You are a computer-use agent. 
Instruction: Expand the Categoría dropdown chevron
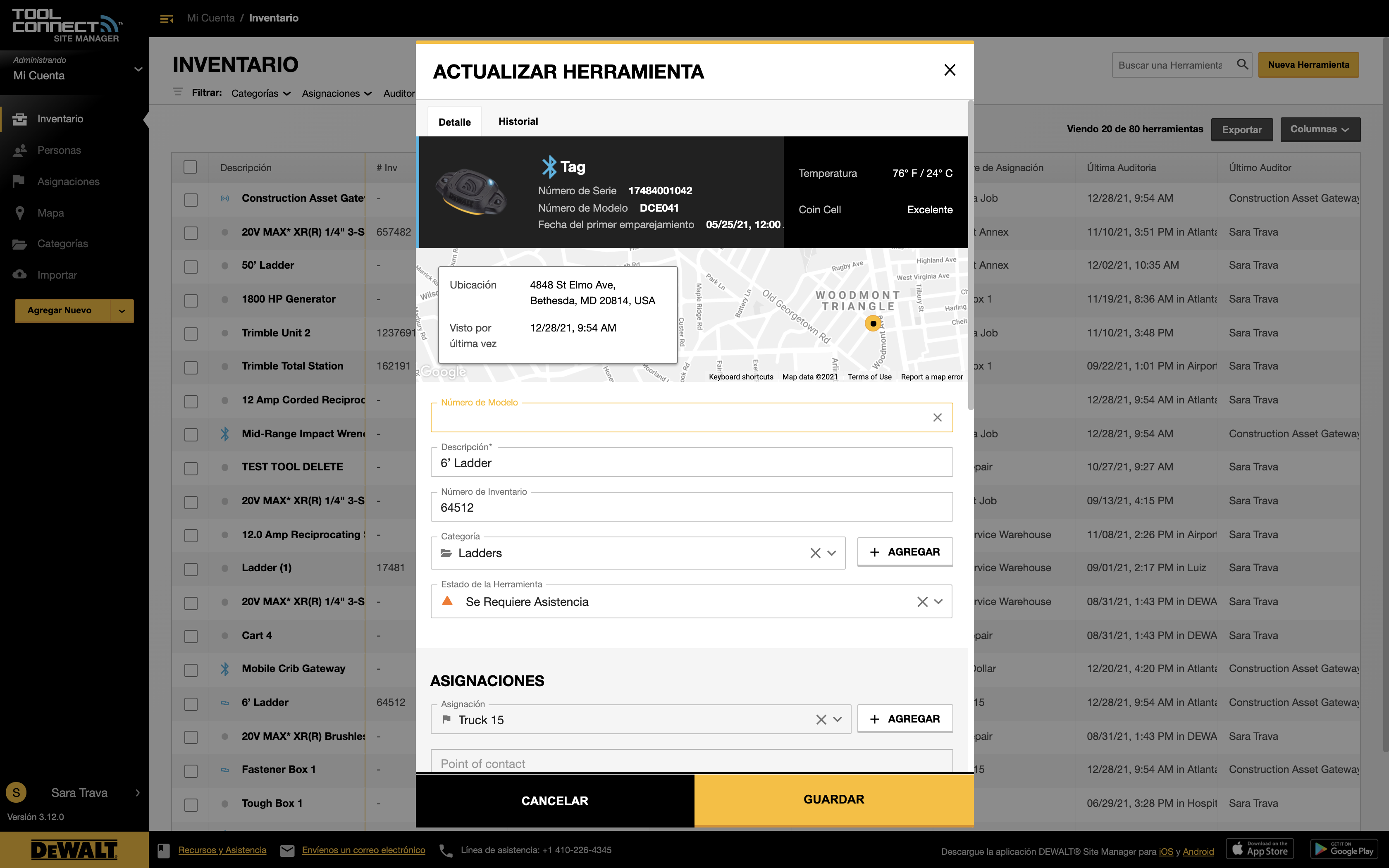[x=832, y=553]
